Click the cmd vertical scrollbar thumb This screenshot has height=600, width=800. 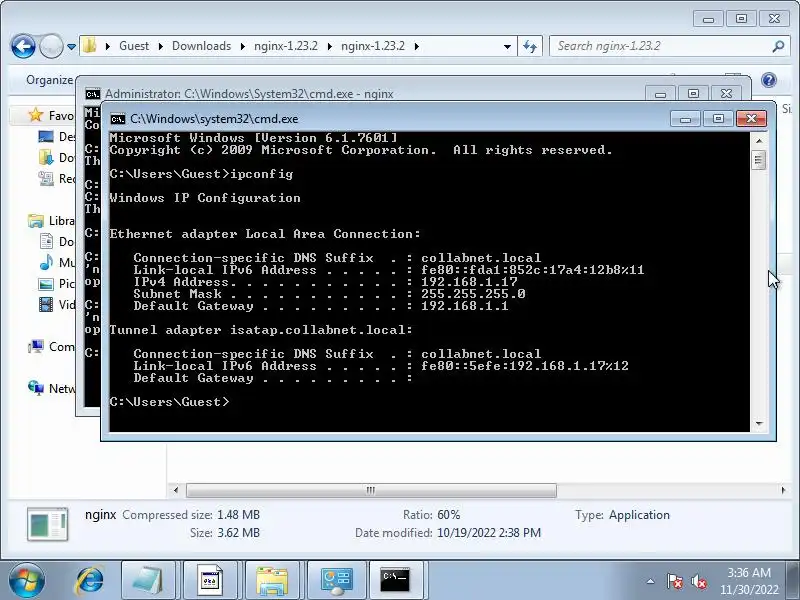[759, 160]
